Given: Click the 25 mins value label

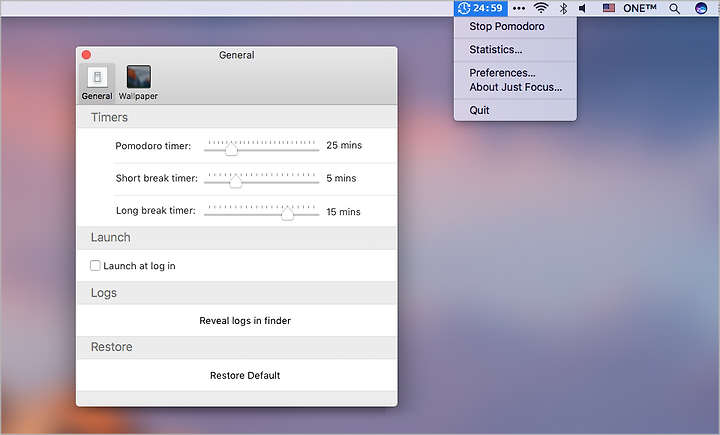Looking at the screenshot, I should (x=344, y=145).
